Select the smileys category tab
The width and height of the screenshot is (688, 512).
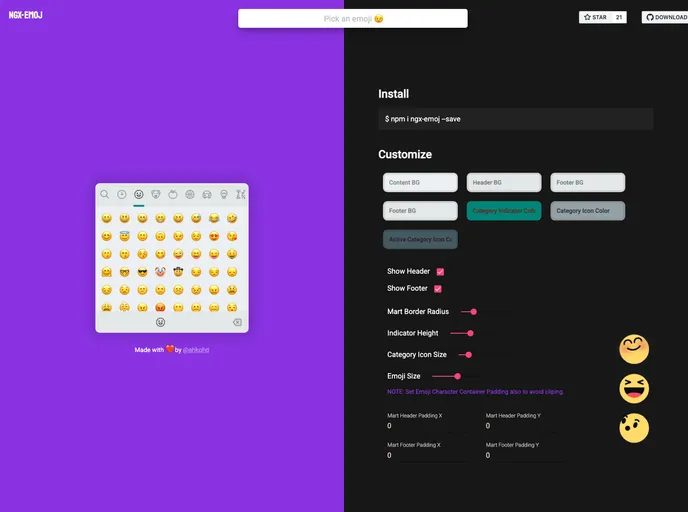[x=139, y=194]
